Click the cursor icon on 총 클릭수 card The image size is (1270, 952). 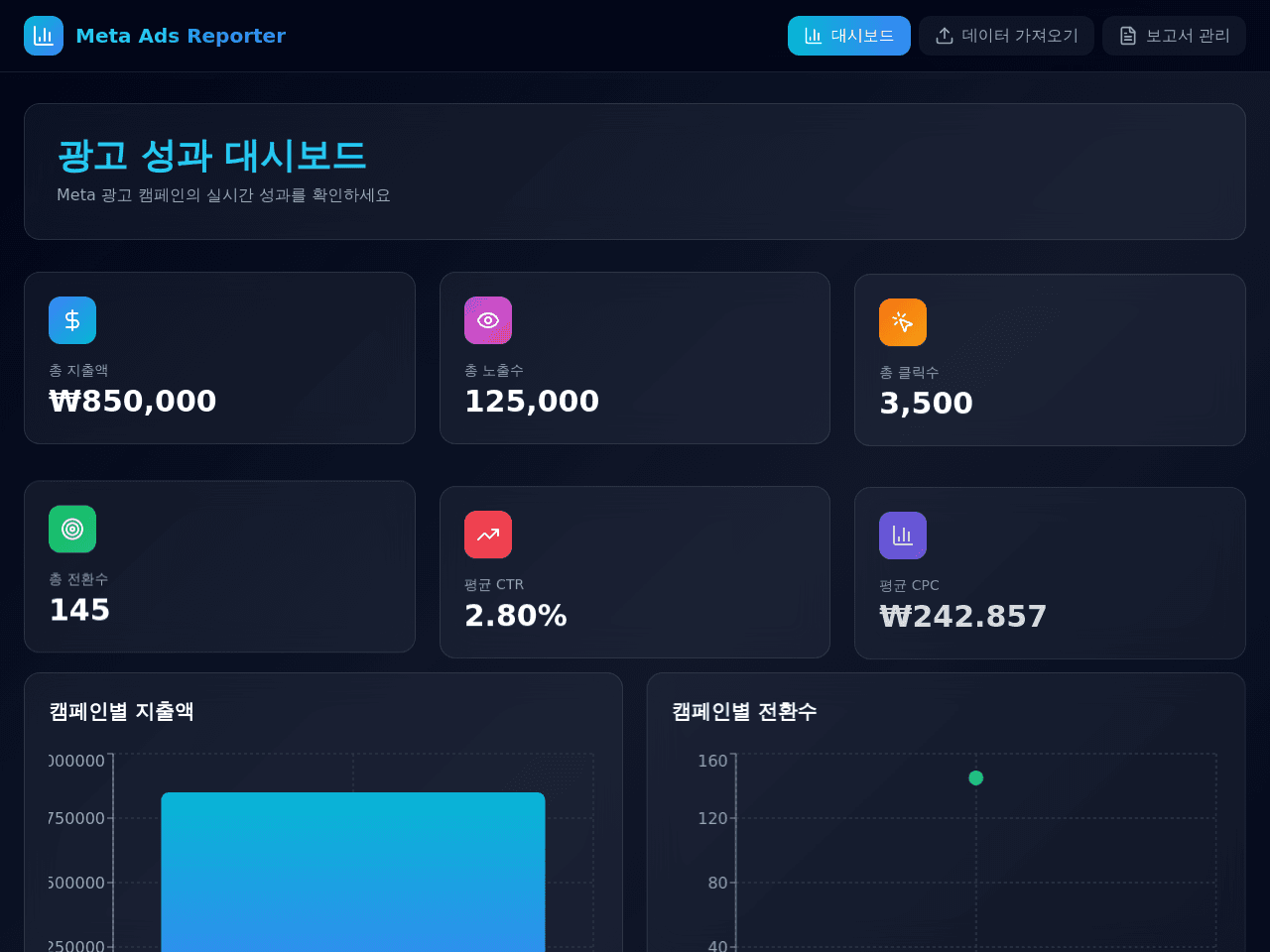pos(903,322)
